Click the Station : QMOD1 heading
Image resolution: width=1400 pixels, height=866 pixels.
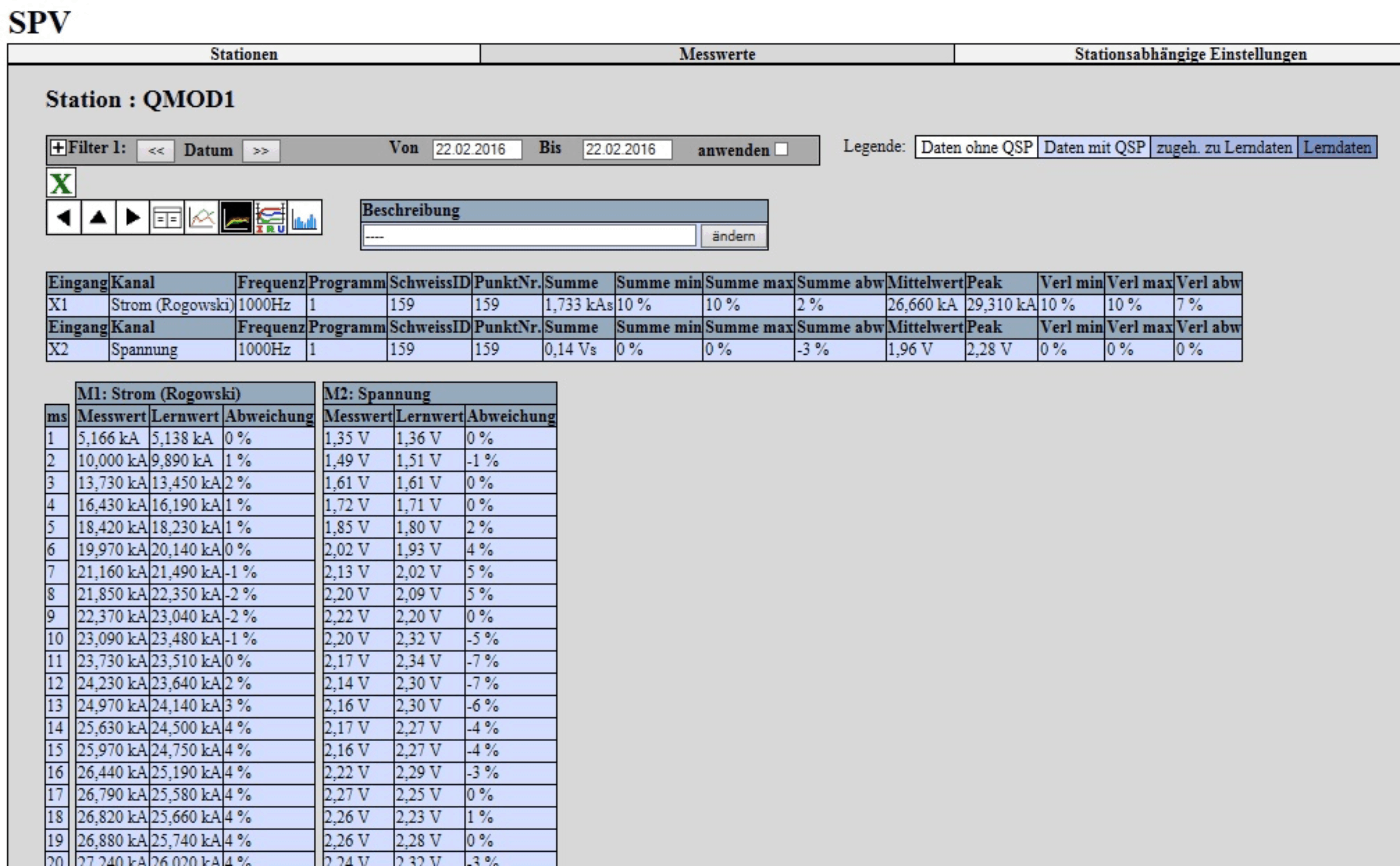point(140,99)
